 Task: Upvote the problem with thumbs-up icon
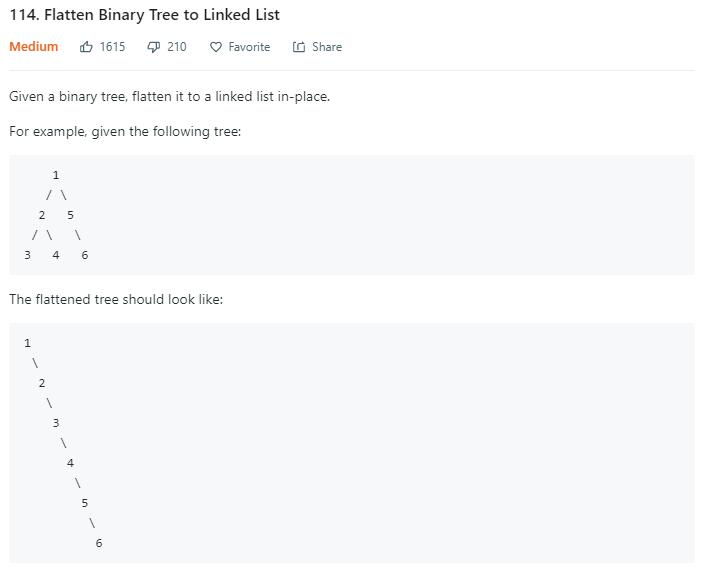tap(86, 46)
